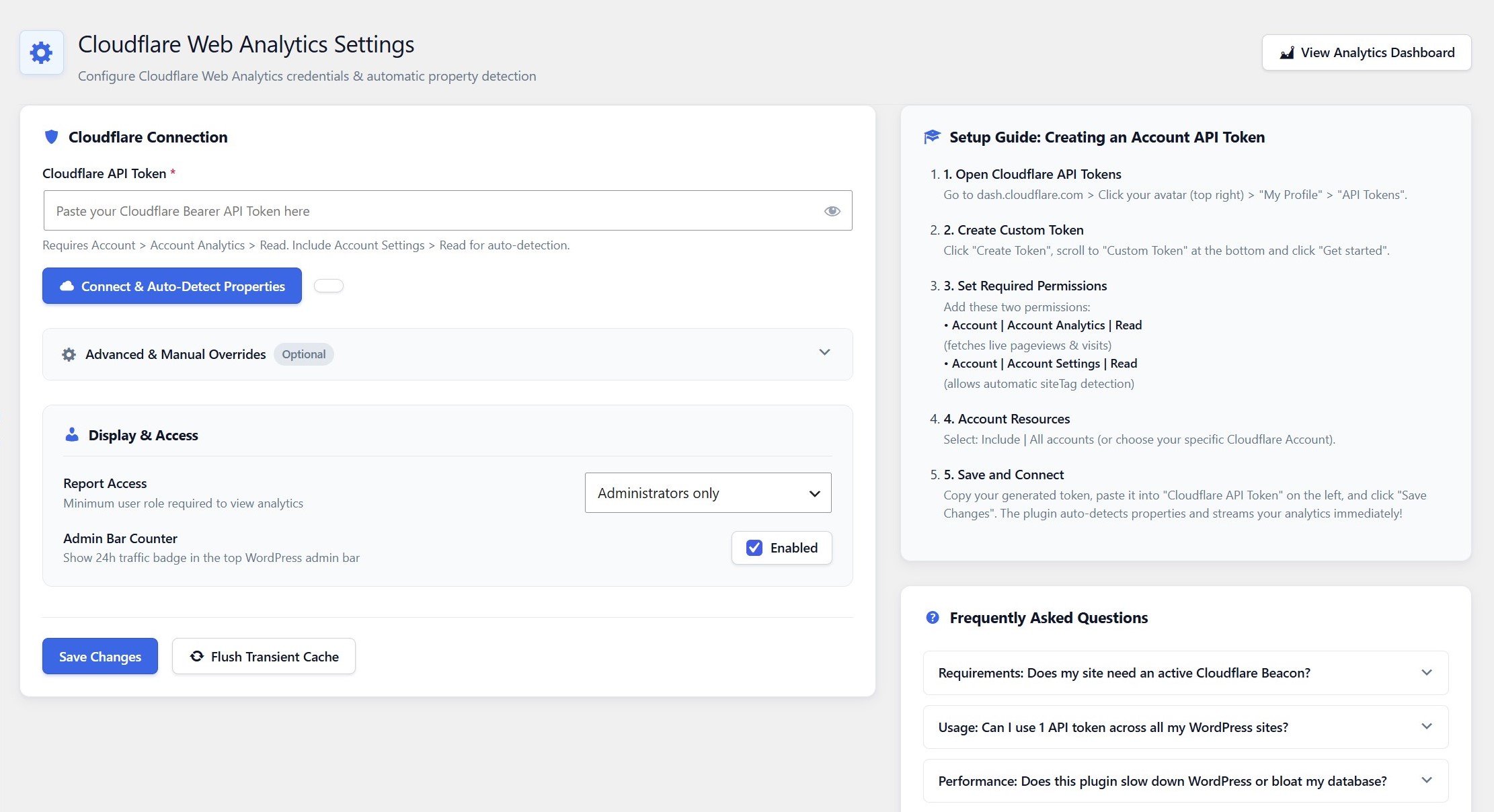This screenshot has width=1494, height=812.
Task: Click the graduation cap icon in Setup Guide
Action: (x=932, y=137)
